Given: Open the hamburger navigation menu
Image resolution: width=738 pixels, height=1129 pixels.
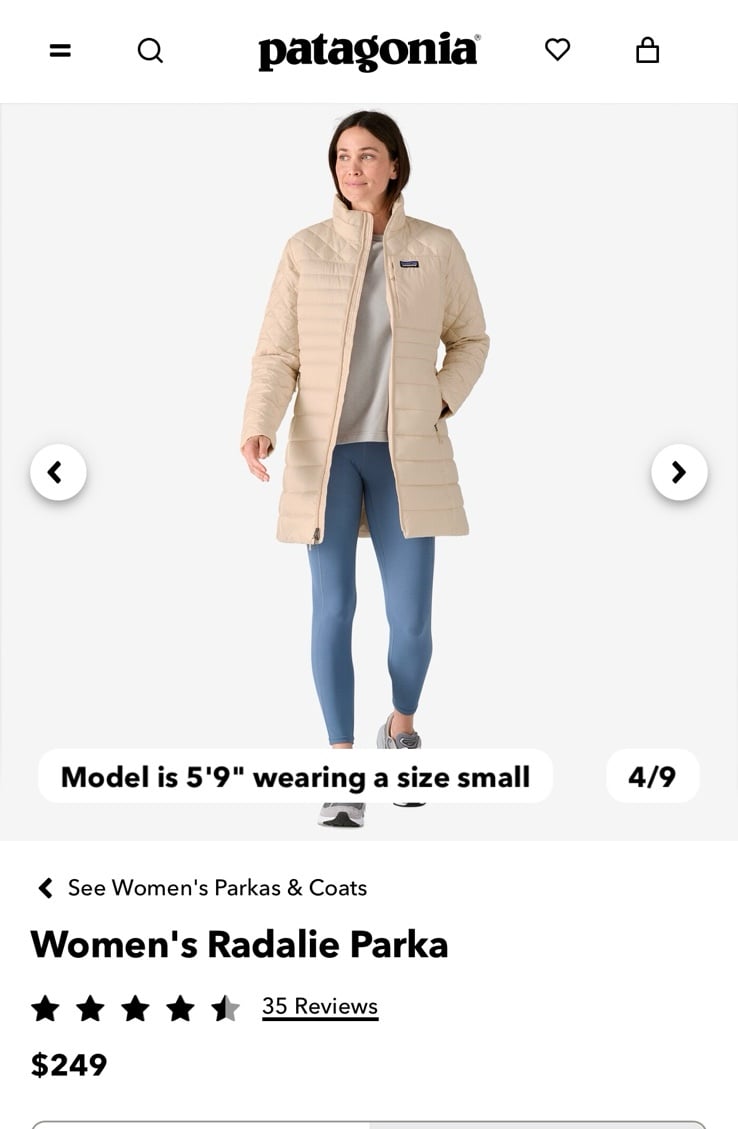Looking at the screenshot, I should pyautogui.click(x=60, y=50).
